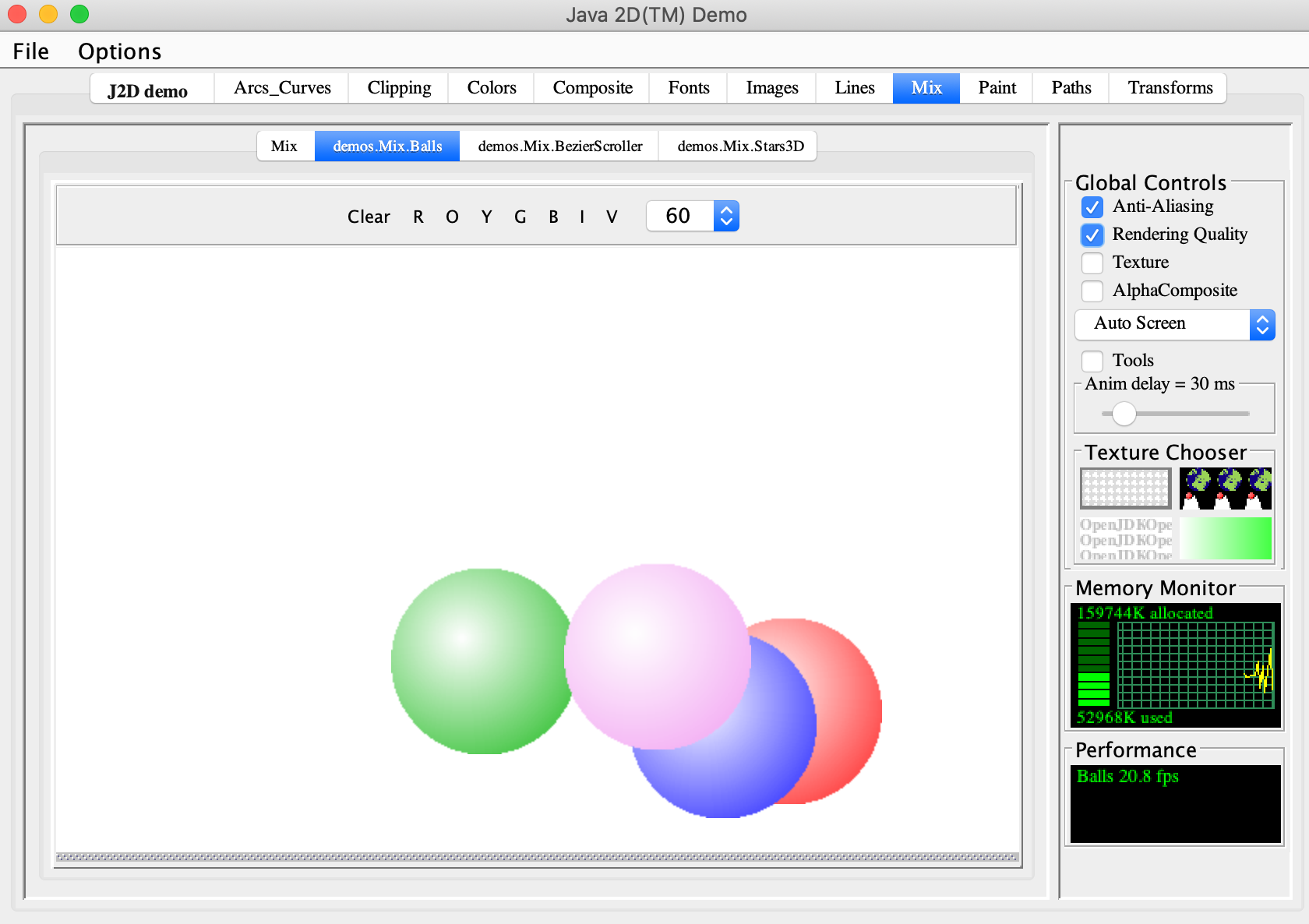Turn on AlphaComposite checkbox
Screen dimensions: 1309x924
1092,291
